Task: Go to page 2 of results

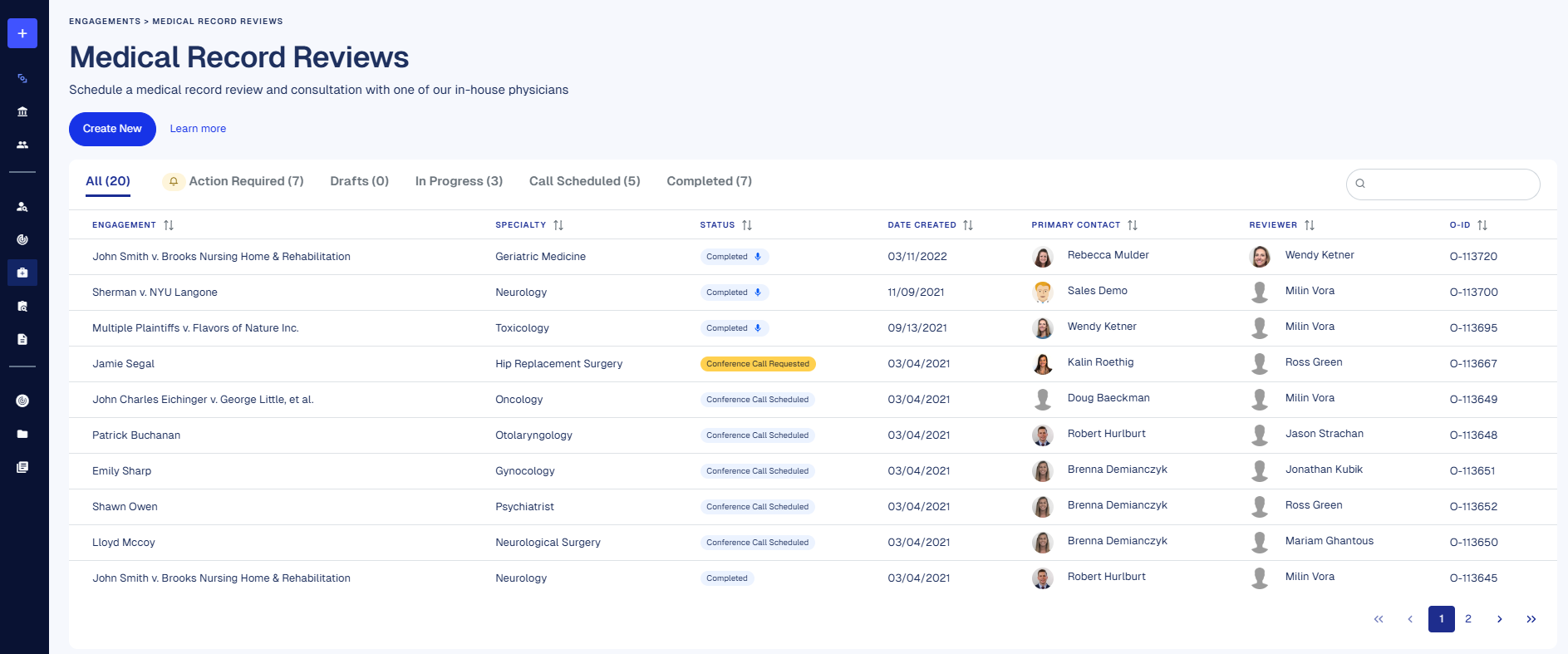Action: point(1468,619)
